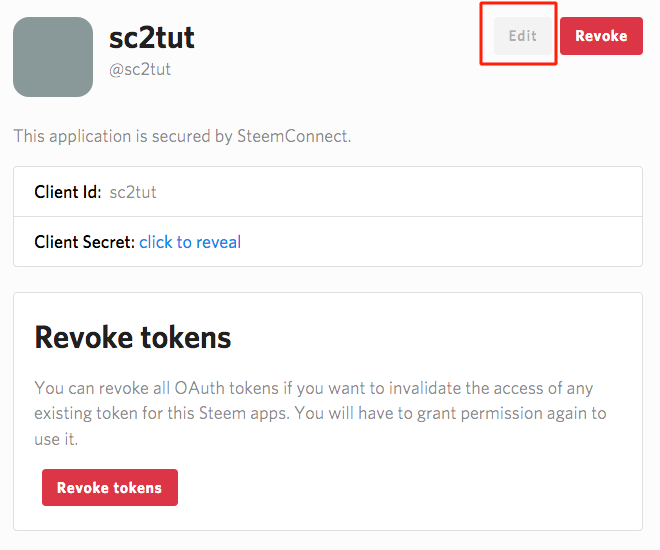
Task: Click the red Revoke button
Action: [601, 36]
